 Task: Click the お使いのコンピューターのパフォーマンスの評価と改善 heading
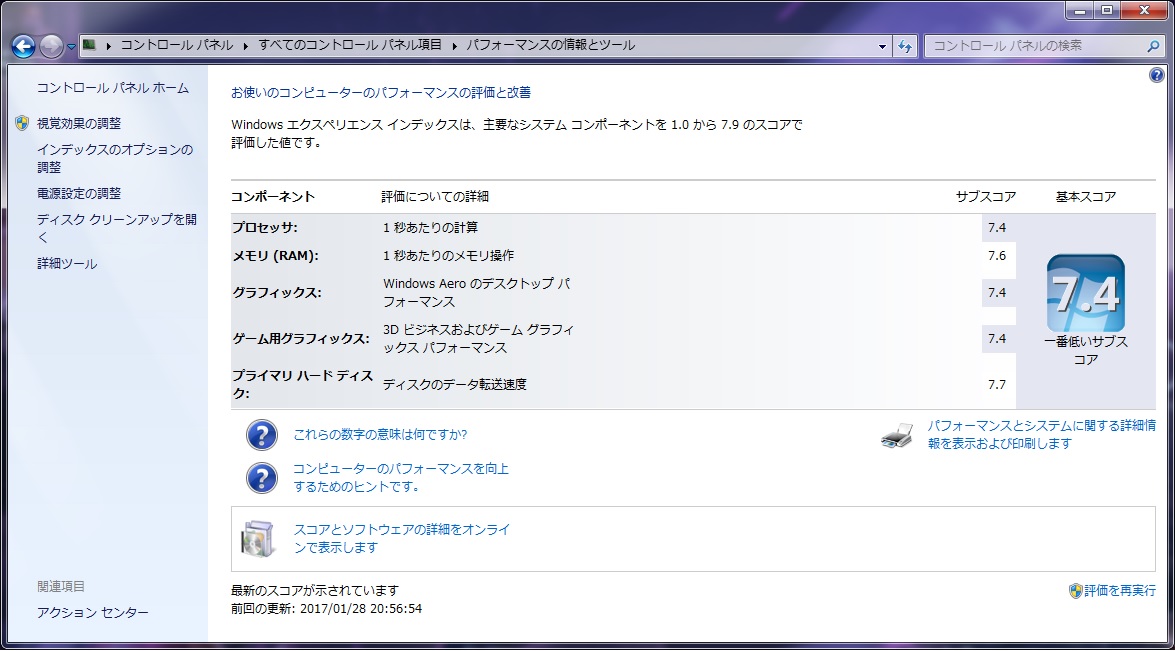click(x=381, y=93)
